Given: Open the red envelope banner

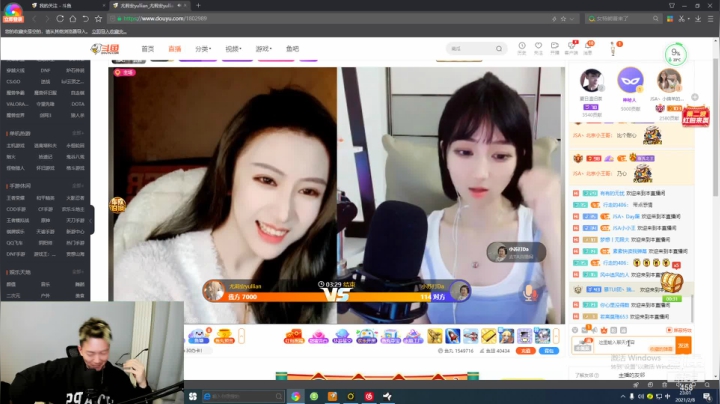Looking at the screenshot, I should (696, 116).
